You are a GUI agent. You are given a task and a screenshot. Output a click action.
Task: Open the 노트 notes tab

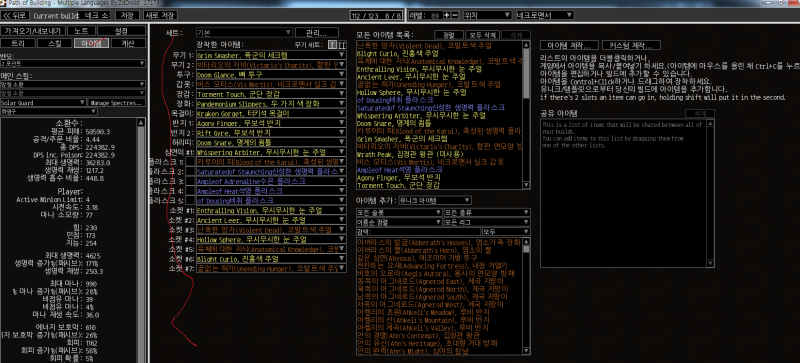pos(81,31)
